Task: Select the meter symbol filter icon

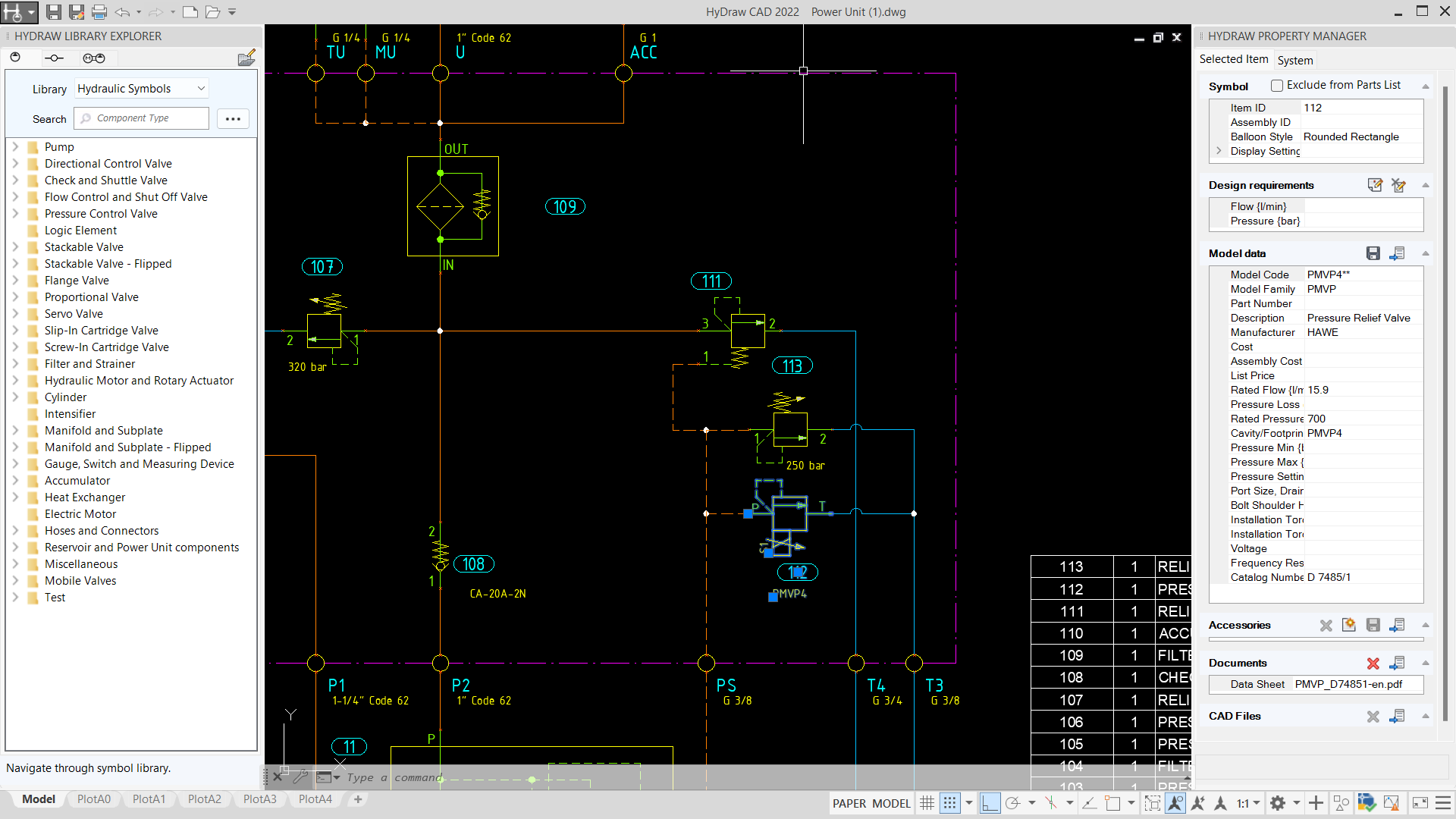Action: point(53,58)
